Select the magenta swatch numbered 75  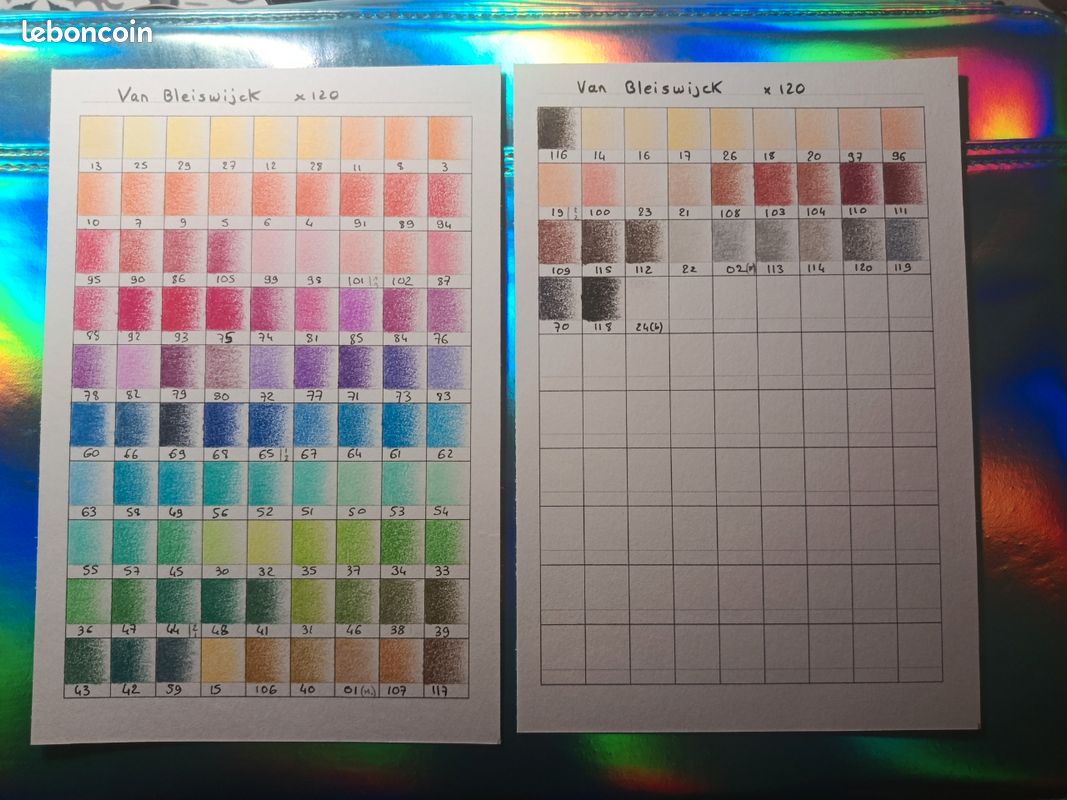[227, 310]
